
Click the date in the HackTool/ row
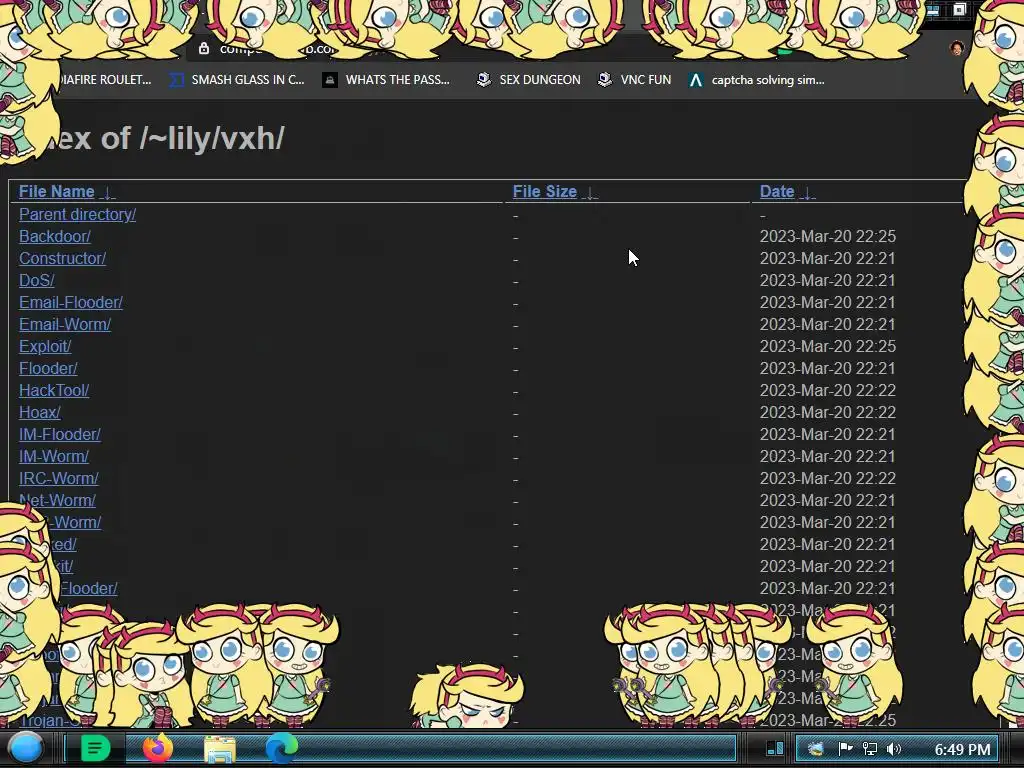click(x=827, y=391)
